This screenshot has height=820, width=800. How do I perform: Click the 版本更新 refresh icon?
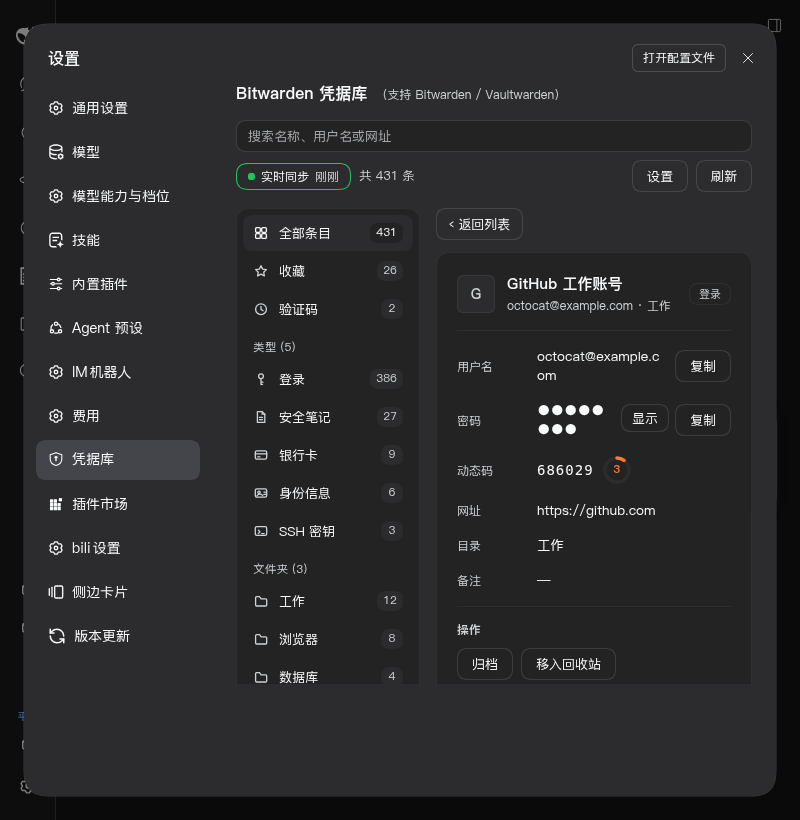click(x=56, y=636)
